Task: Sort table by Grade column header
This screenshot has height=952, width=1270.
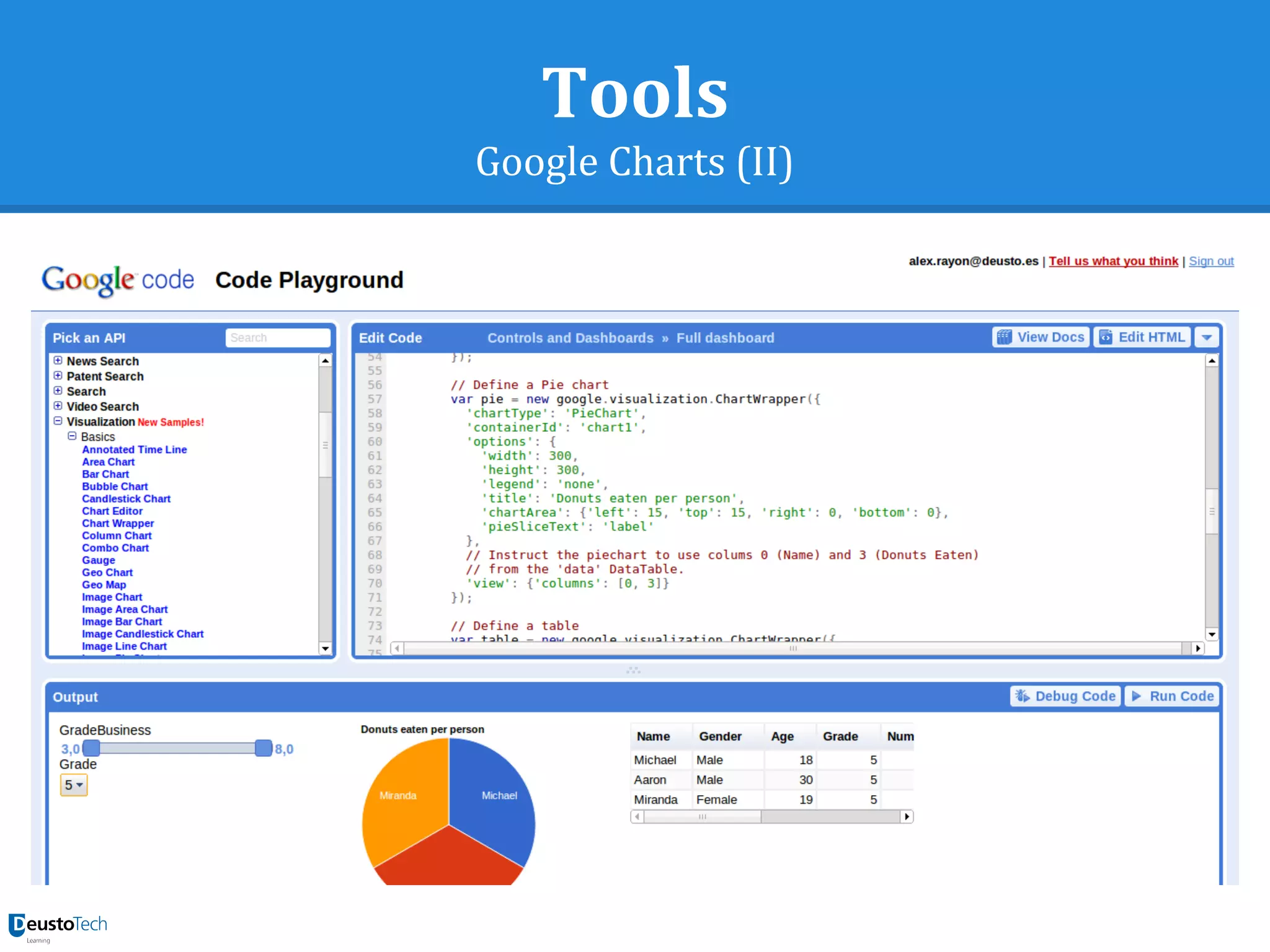Action: tap(848, 736)
